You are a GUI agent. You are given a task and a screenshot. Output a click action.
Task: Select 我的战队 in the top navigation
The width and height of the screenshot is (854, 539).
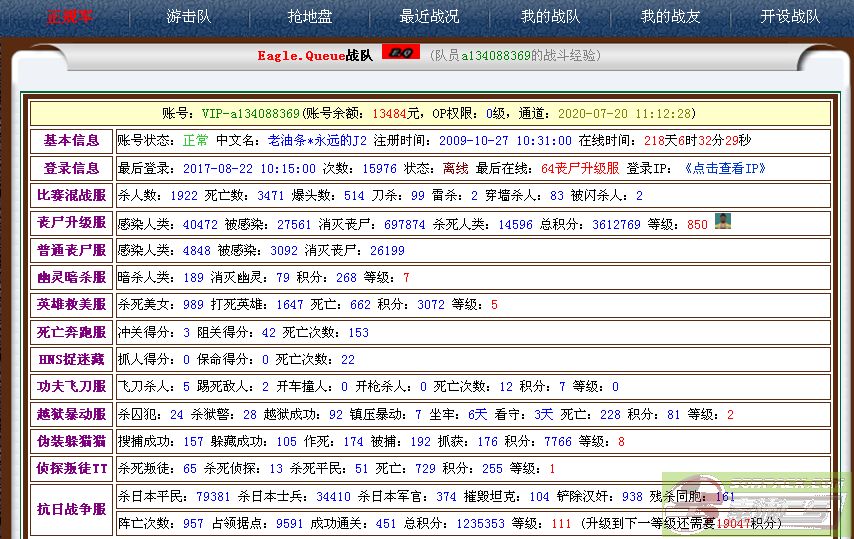[550, 16]
